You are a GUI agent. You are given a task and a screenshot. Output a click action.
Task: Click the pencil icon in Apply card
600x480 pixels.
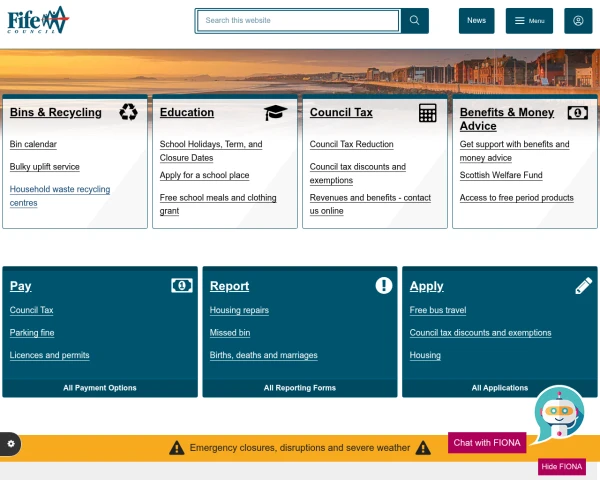point(584,286)
